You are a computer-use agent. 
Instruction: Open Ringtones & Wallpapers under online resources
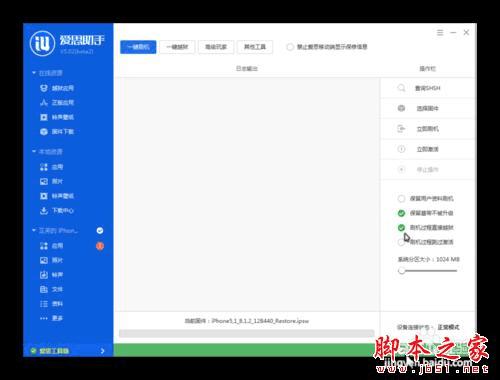tap(57, 117)
